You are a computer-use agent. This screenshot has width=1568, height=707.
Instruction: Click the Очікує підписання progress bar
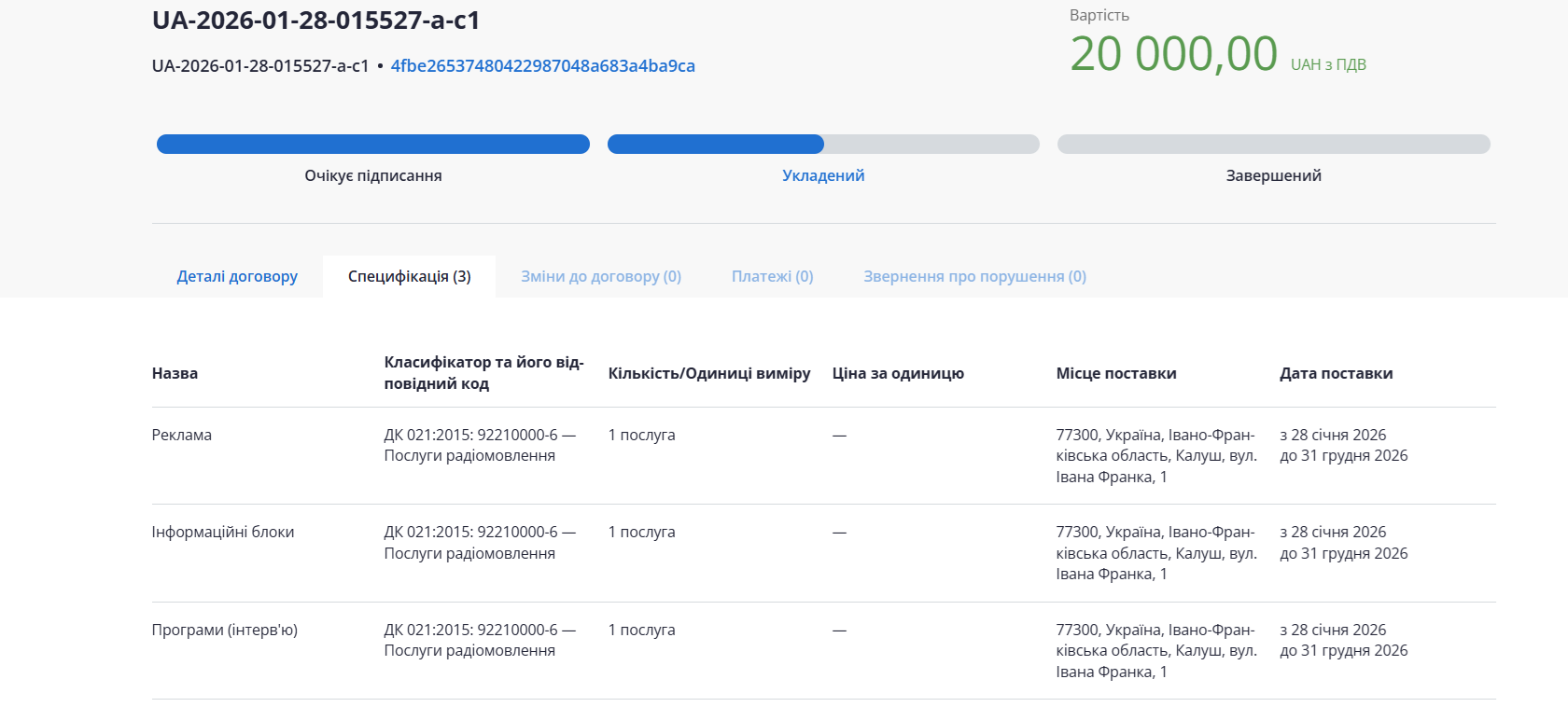pos(372,144)
